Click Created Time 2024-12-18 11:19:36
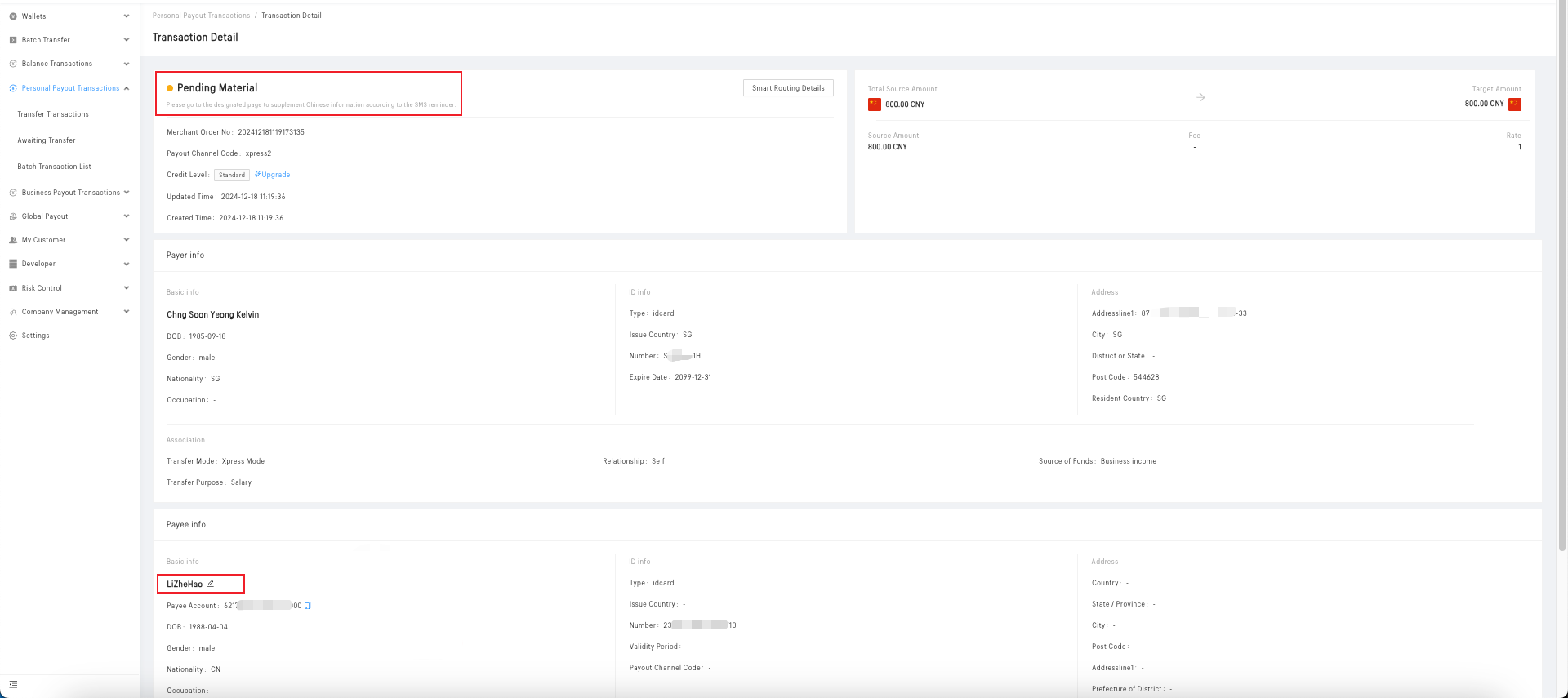Image resolution: width=1568 pixels, height=698 pixels. (x=225, y=218)
